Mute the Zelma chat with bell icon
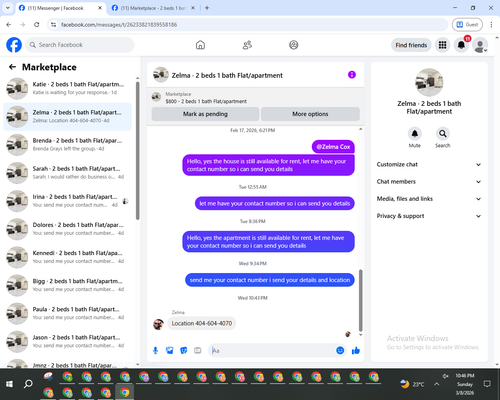Screen dimensions: 500x400 (415, 134)
